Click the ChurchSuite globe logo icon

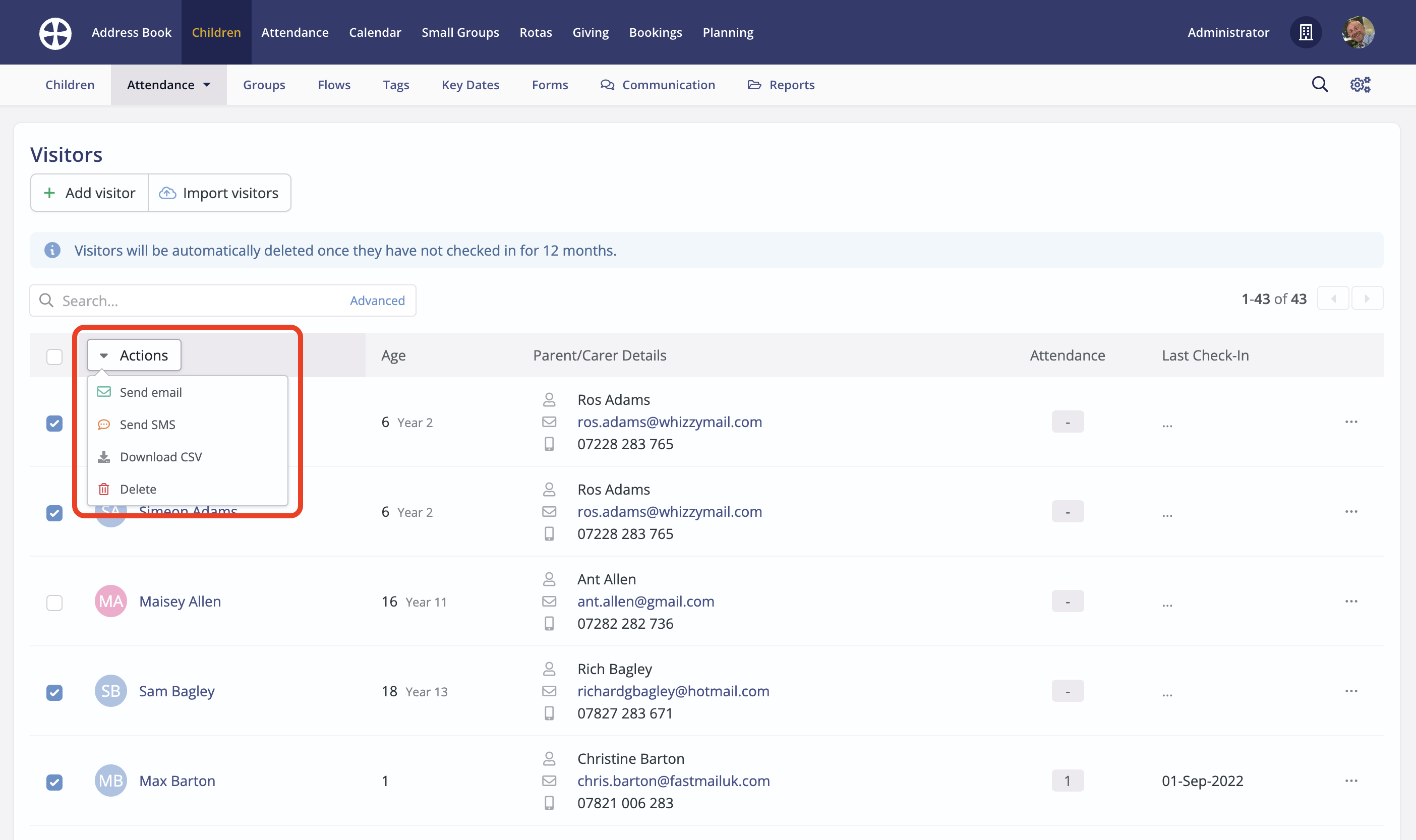click(x=55, y=33)
